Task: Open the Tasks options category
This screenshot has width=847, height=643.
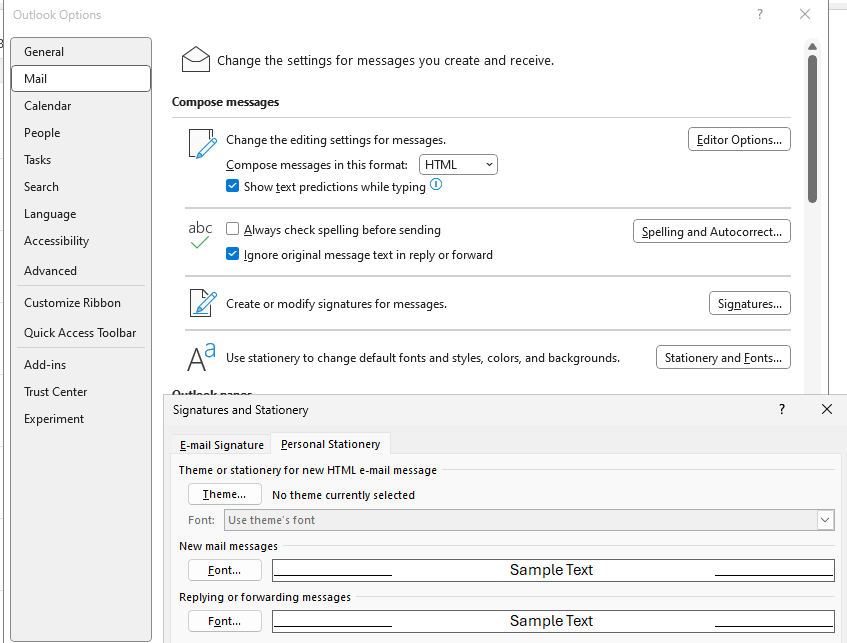Action: coord(81,160)
